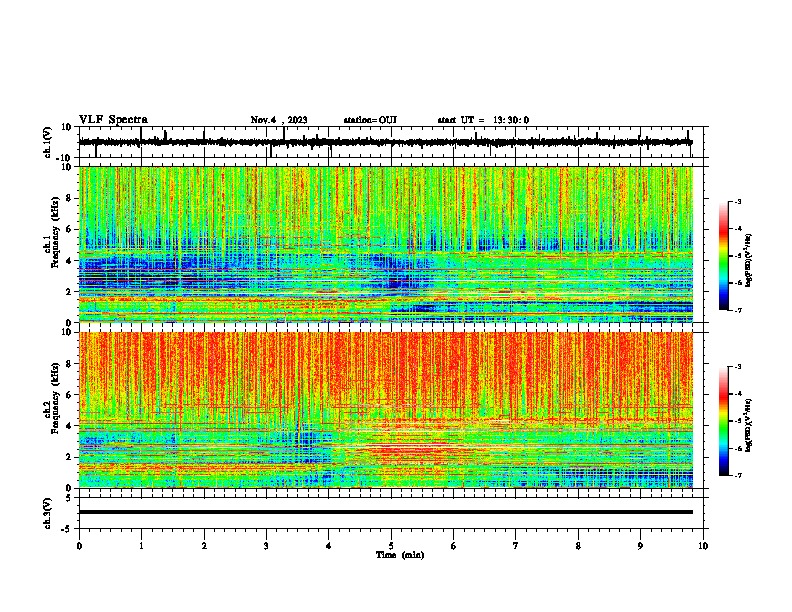Image resolution: width=792 pixels, height=612 pixels.
Task: Click the ch.3(V) axis label
Action: point(48,513)
